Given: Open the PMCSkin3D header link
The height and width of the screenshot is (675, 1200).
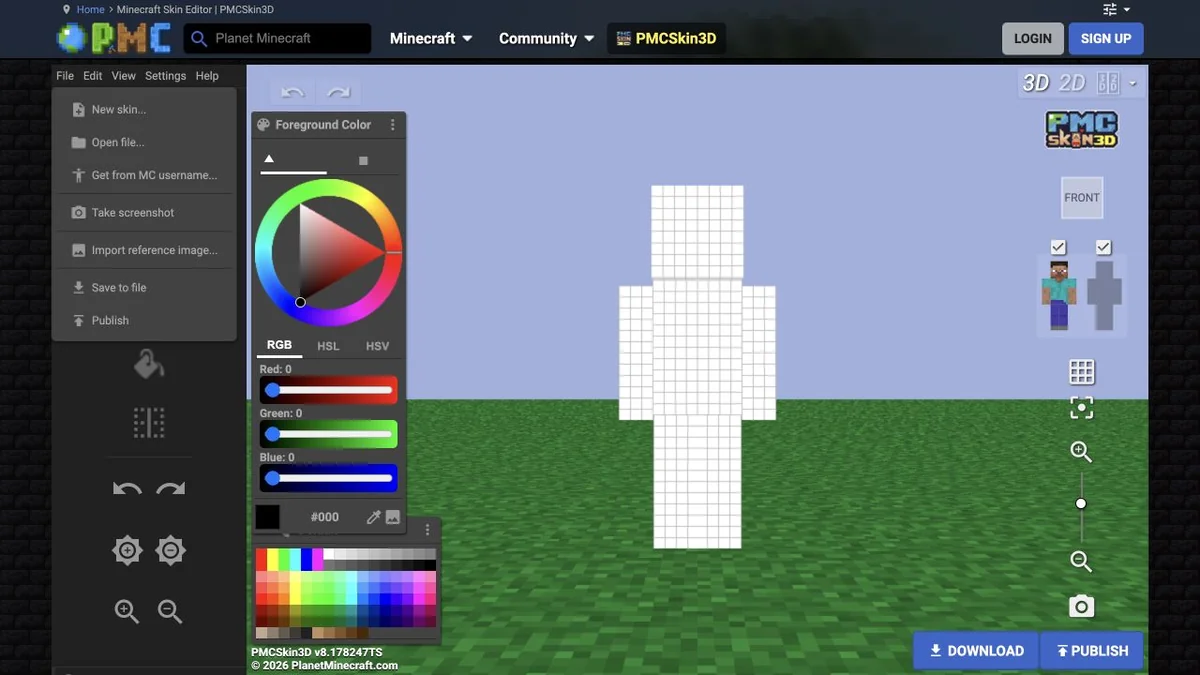Looking at the screenshot, I should pyautogui.click(x=666, y=39).
